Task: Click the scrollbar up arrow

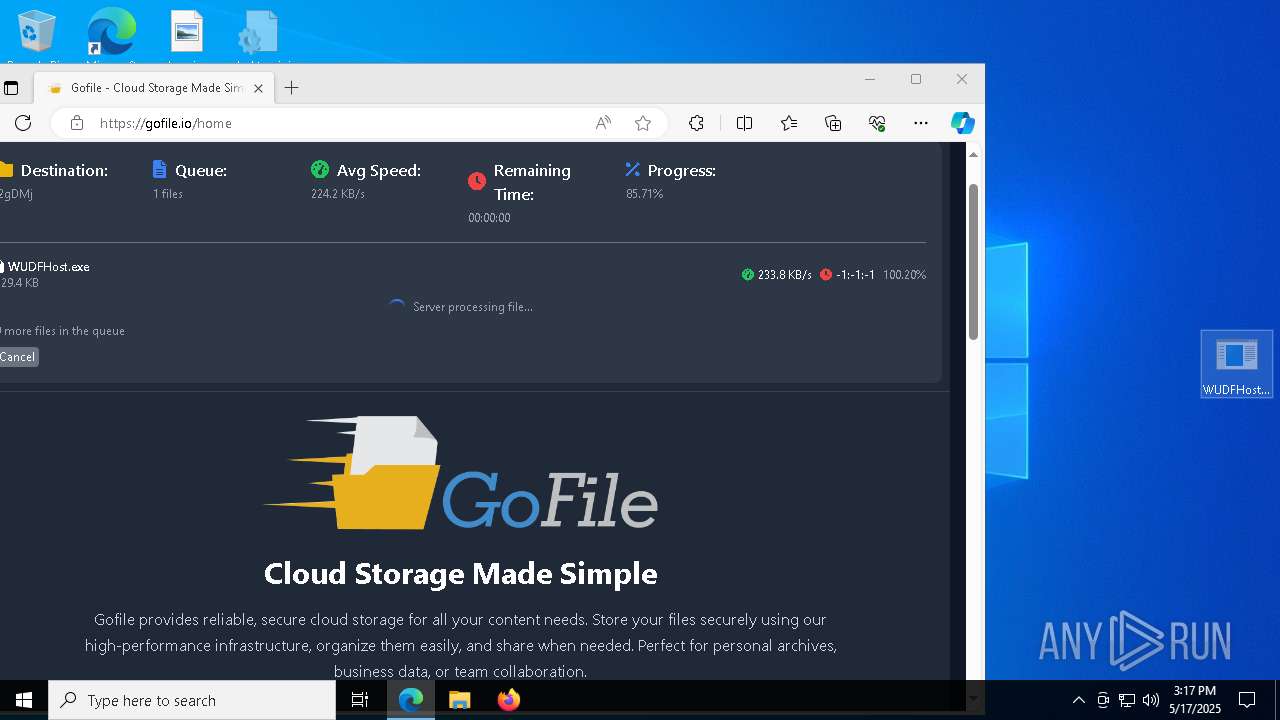Action: tap(973, 154)
